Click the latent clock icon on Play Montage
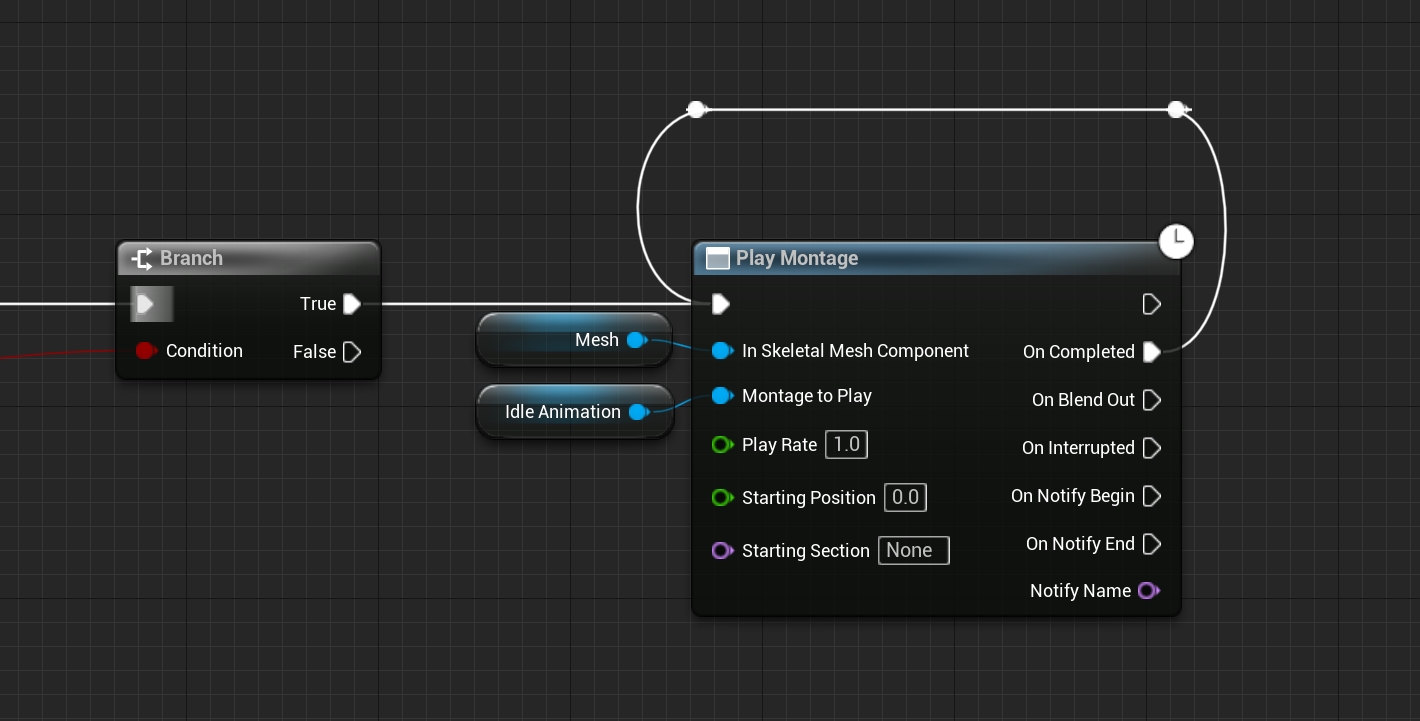The height and width of the screenshot is (721, 1420). [1177, 240]
